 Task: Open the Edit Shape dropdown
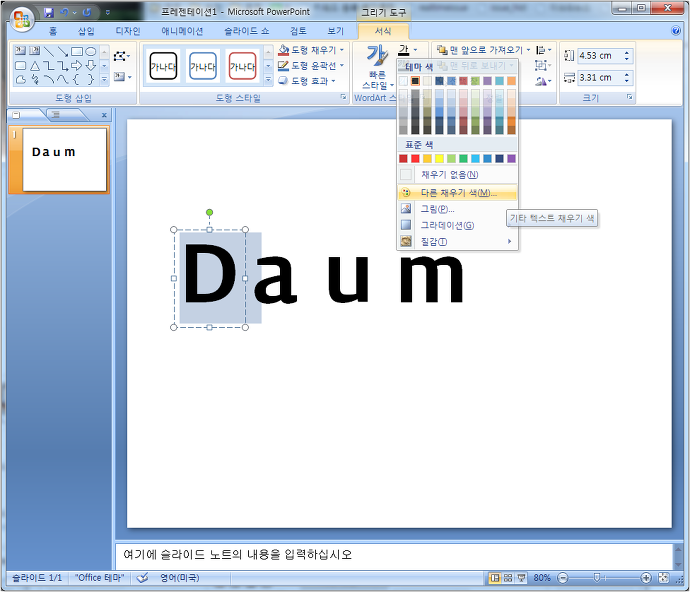pos(121,56)
